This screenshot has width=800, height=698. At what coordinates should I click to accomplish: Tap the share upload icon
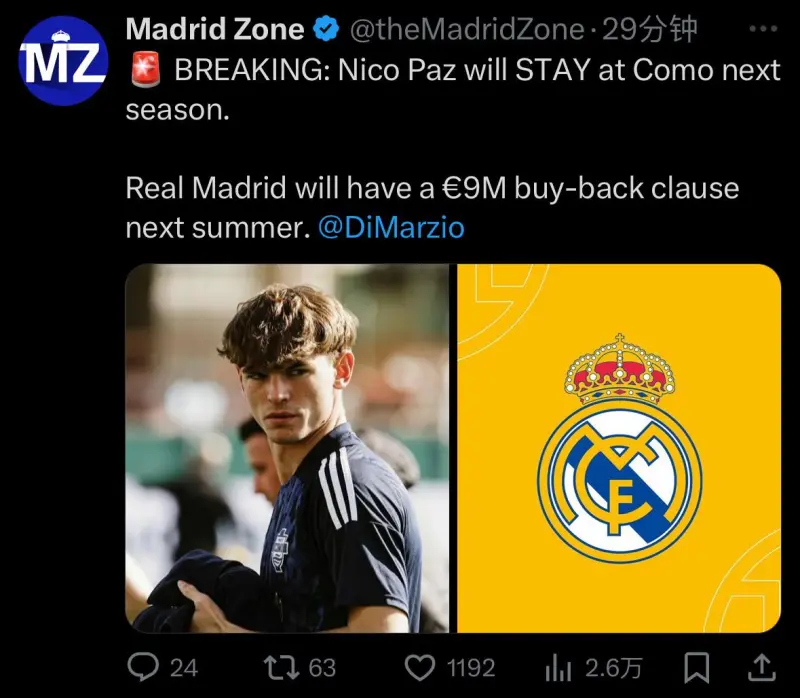(x=761, y=667)
